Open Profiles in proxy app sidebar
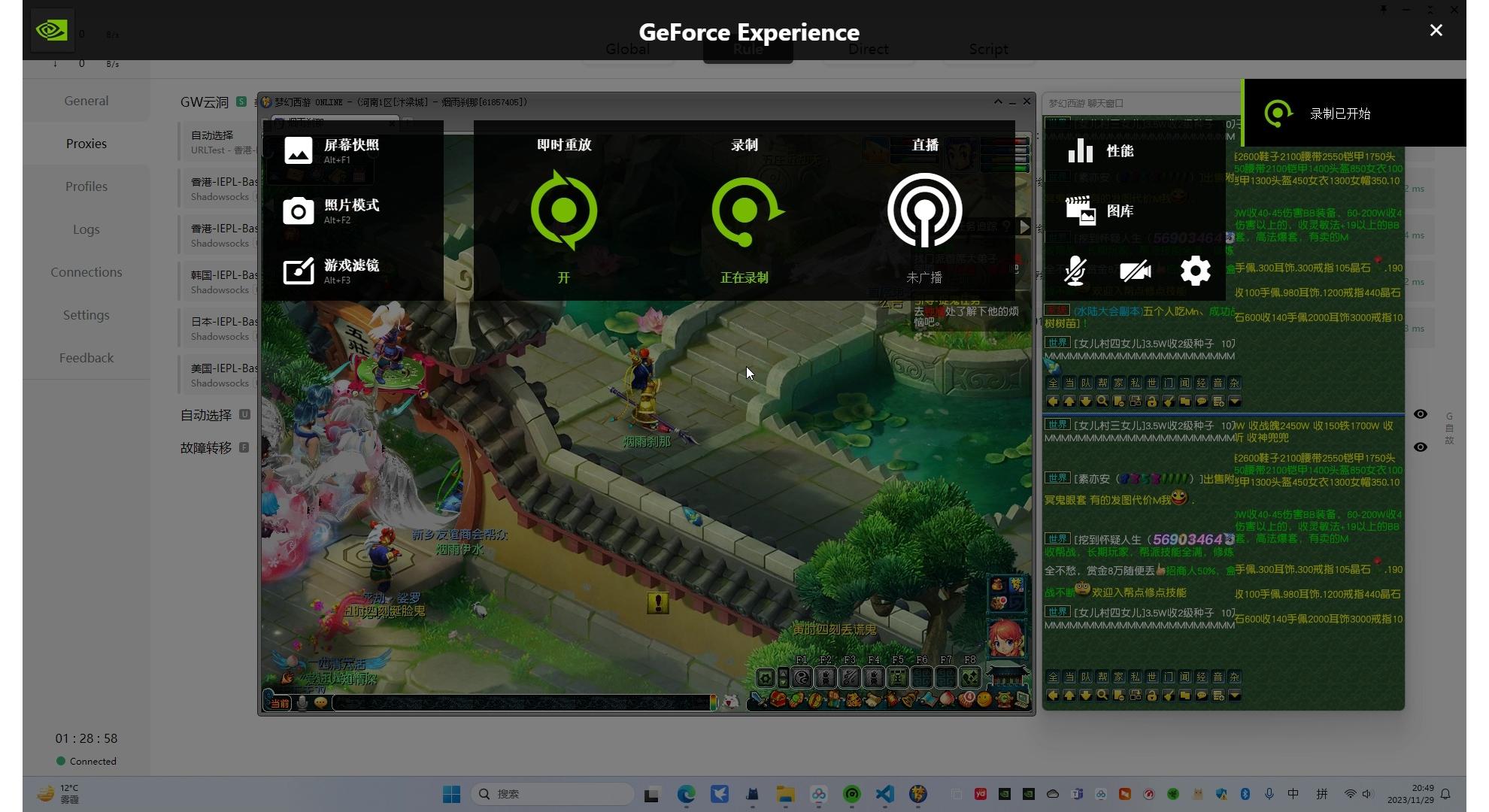 pos(86,186)
